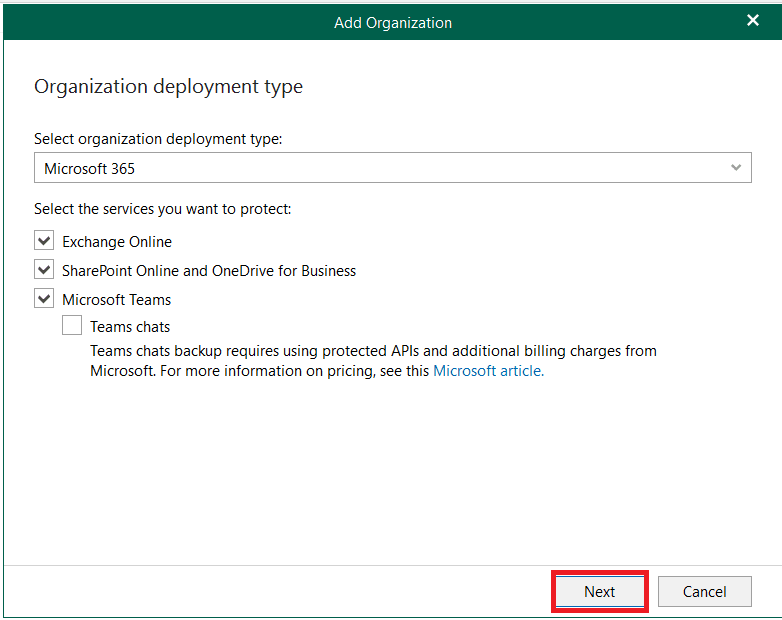The image size is (782, 620).
Task: Click 'Select the services you want to protect:' text
Action: click(163, 209)
